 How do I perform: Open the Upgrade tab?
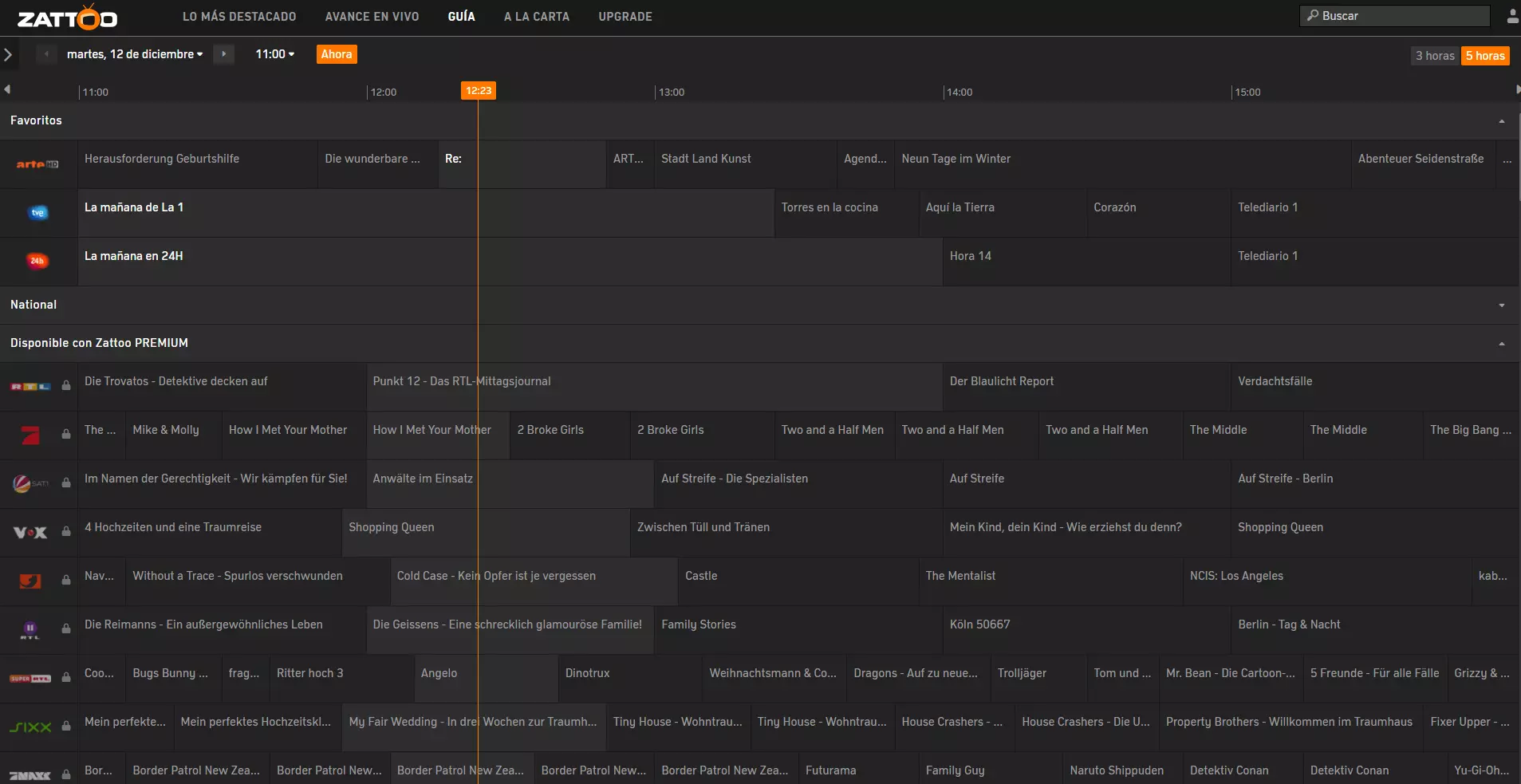pos(625,17)
